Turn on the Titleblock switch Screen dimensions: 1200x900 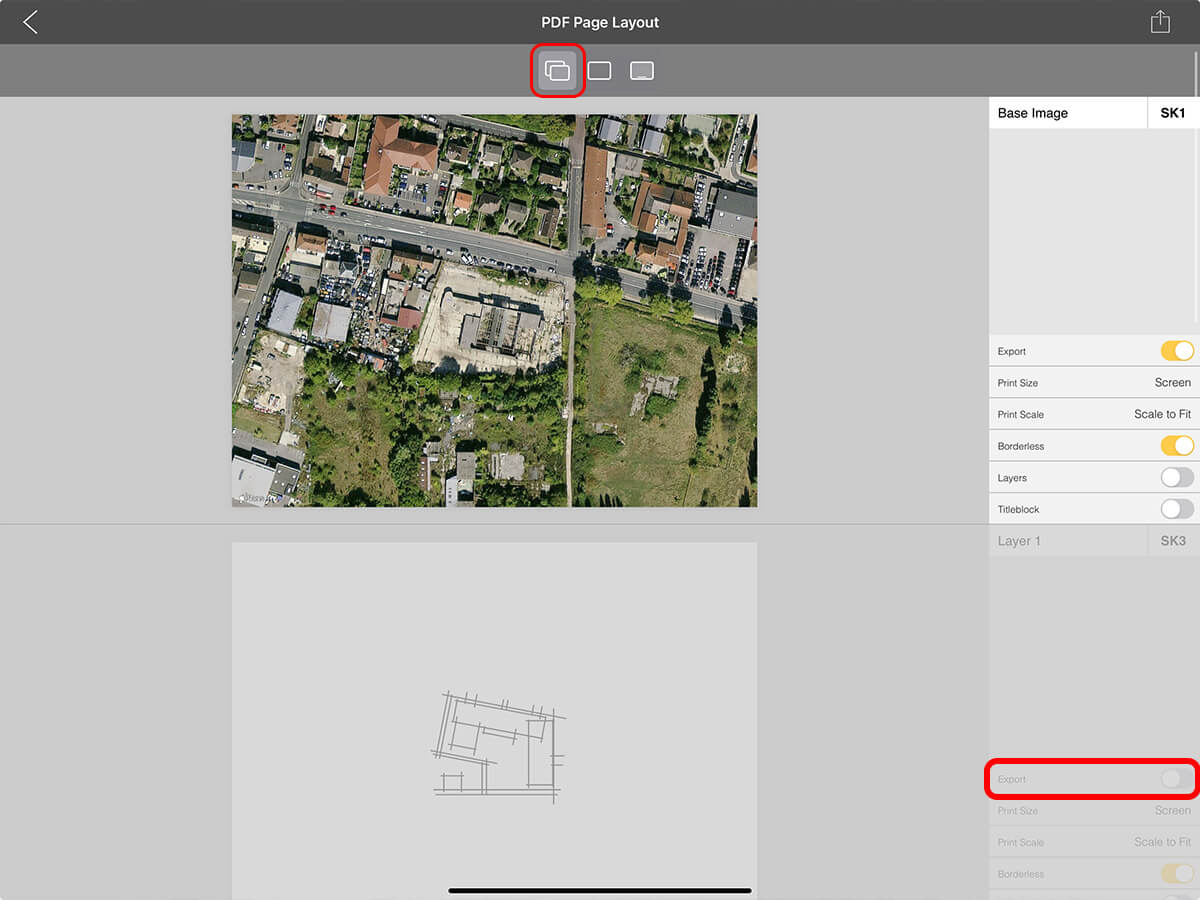[x=1176, y=509]
